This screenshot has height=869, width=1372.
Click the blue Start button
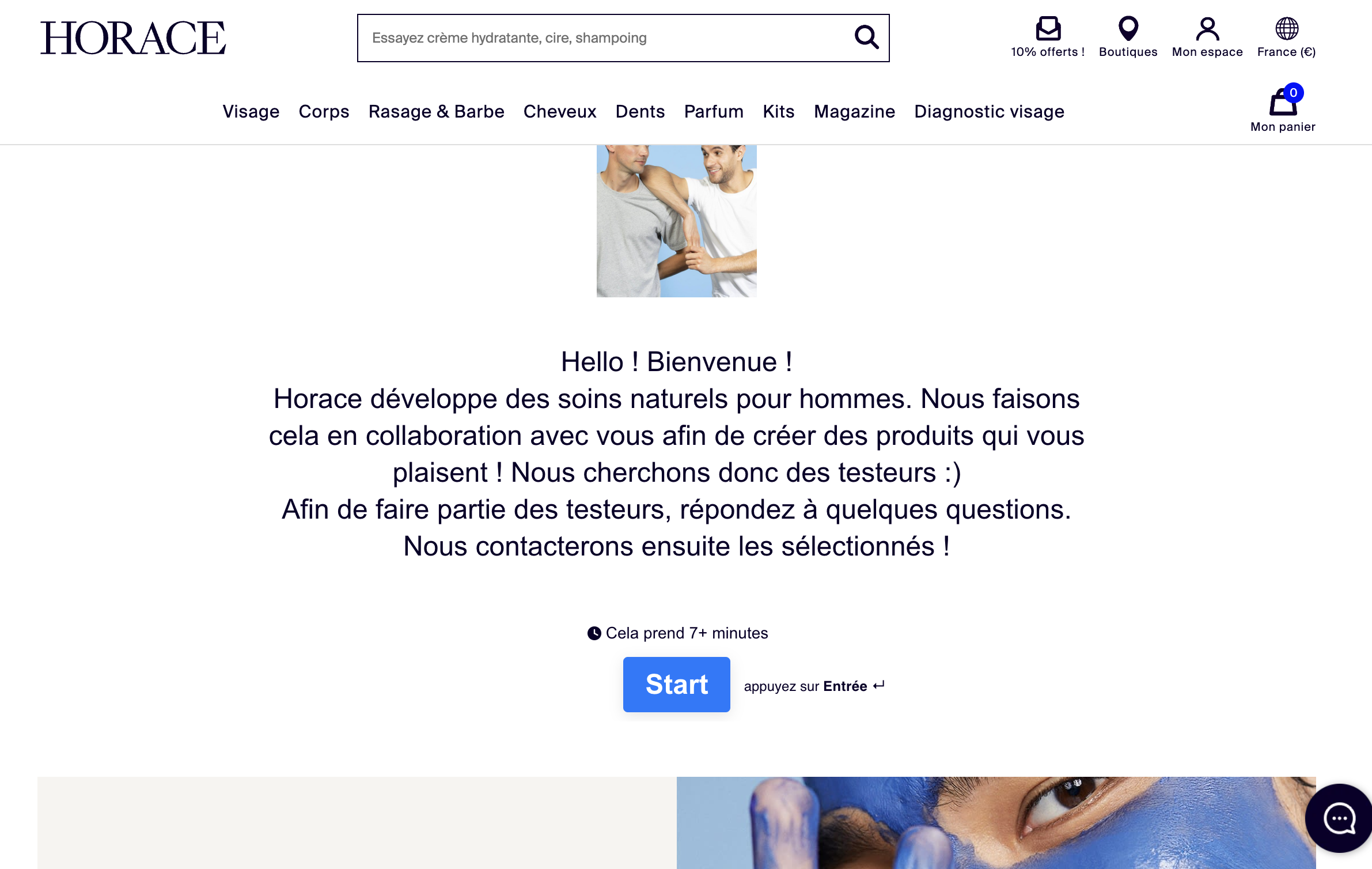pos(676,684)
